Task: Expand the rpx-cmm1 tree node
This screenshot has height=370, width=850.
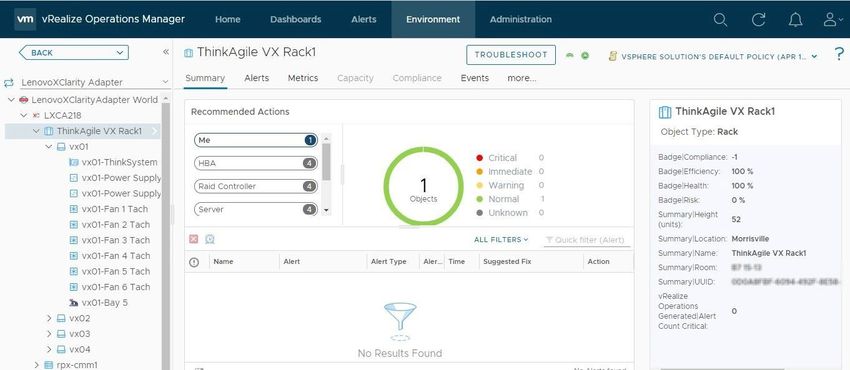Action: 36,365
